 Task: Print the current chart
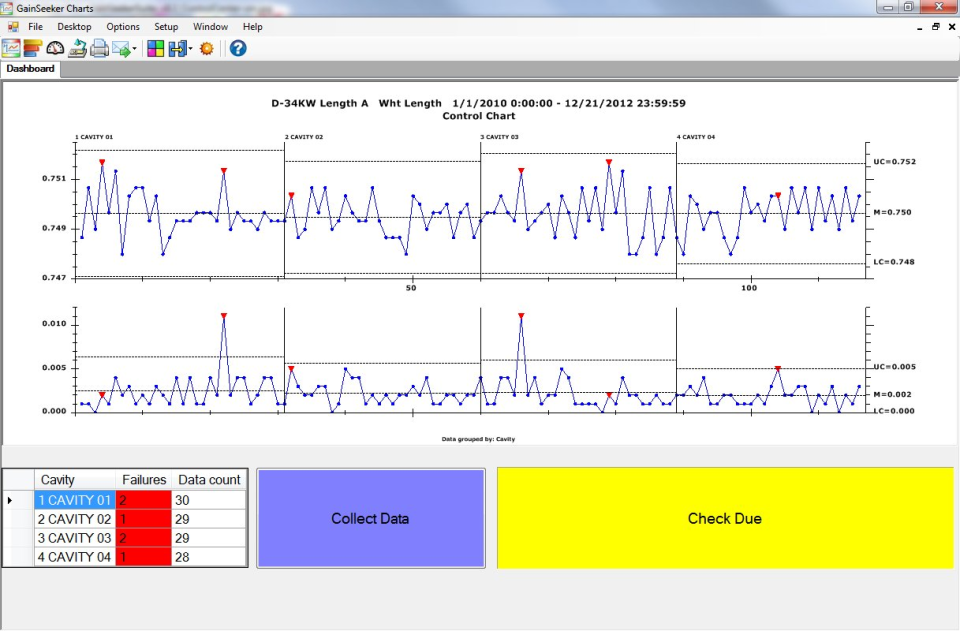pyautogui.click(x=98, y=47)
